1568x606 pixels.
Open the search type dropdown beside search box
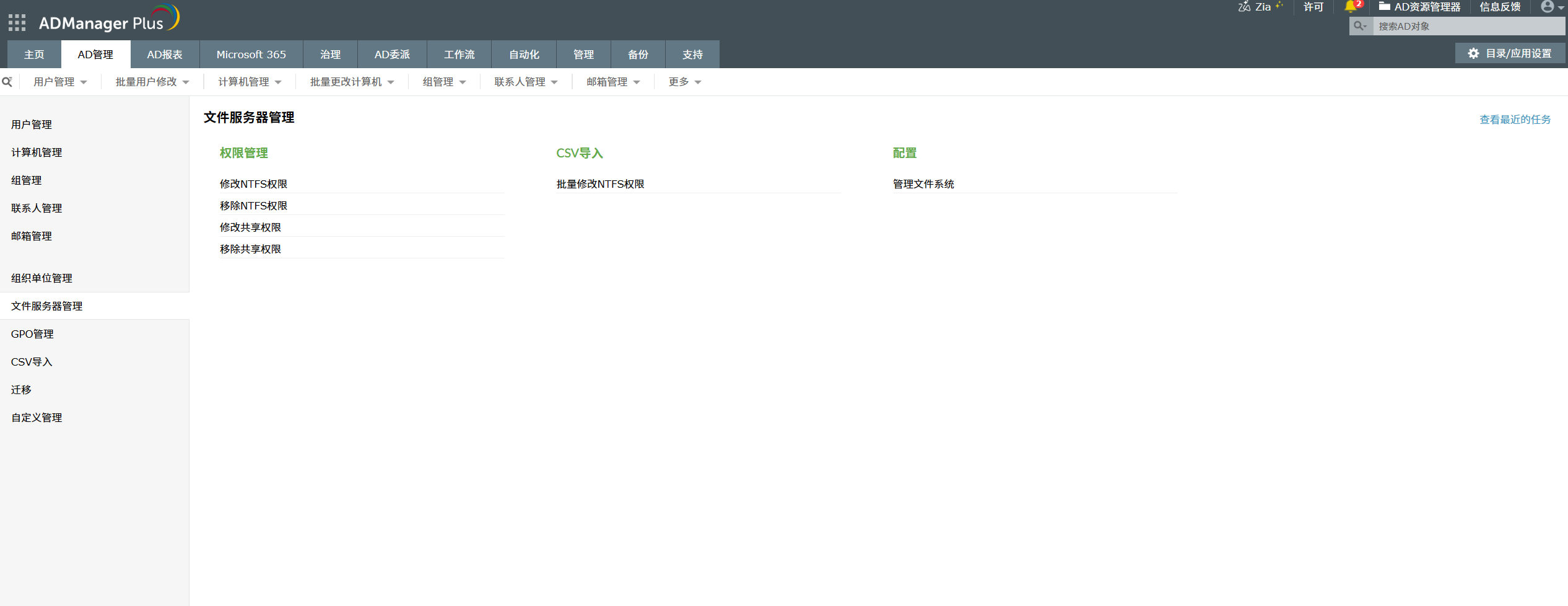pyautogui.click(x=1361, y=26)
